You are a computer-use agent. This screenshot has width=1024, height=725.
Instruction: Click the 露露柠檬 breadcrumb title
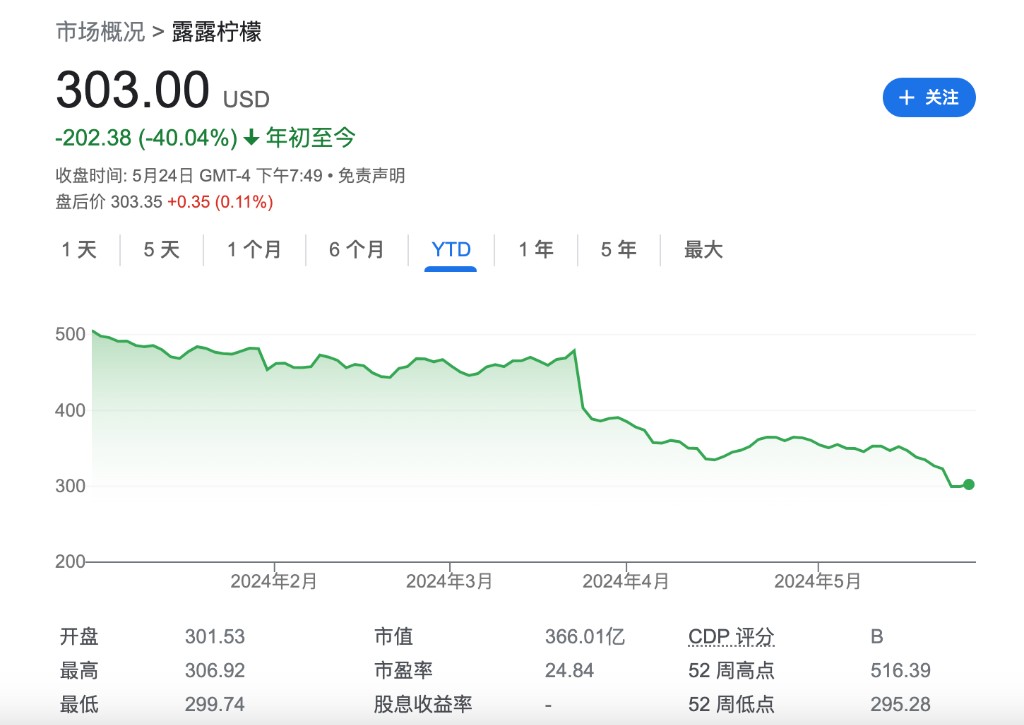[x=224, y=32]
